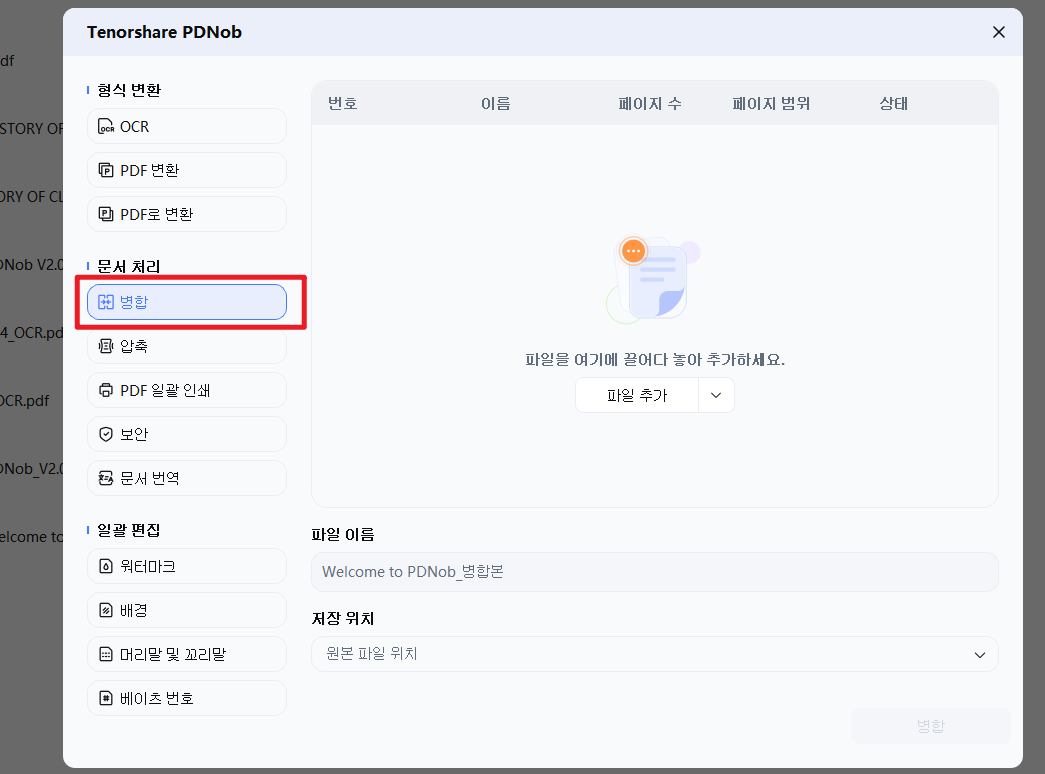Screen dimensions: 1045x774
Task: Open PDF 일괄 인쇄 option
Action: click(x=187, y=390)
